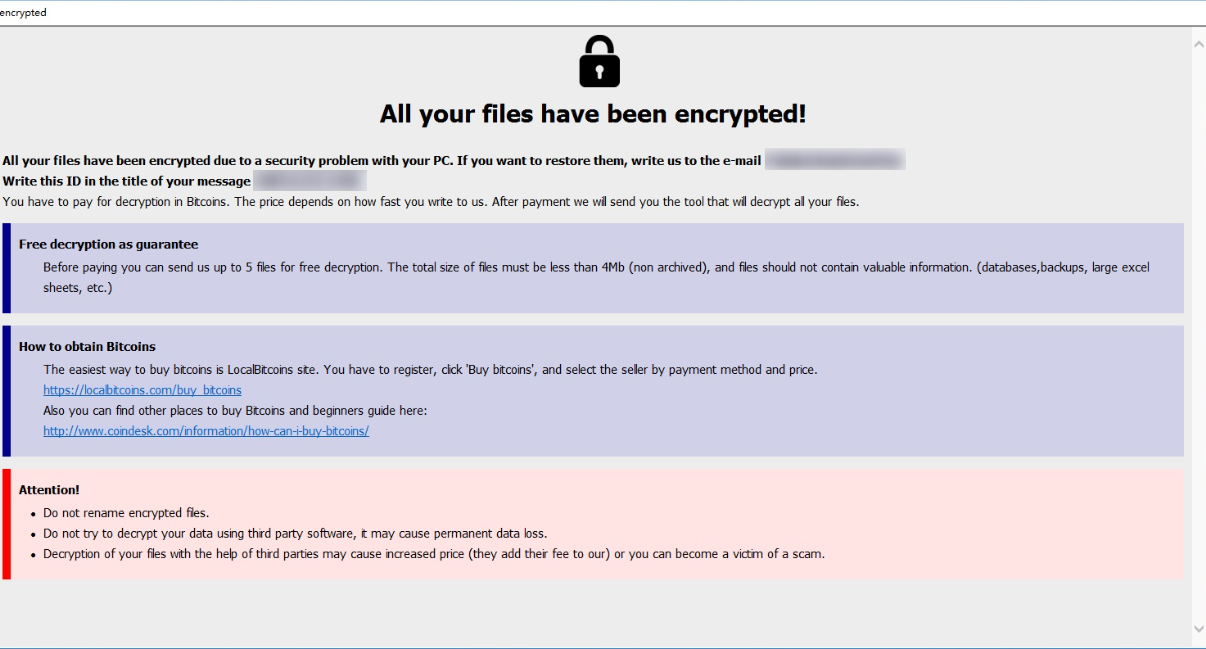Click the blue bar beside Free decryption box
The width and height of the screenshot is (1206, 649).
[x=6, y=268]
